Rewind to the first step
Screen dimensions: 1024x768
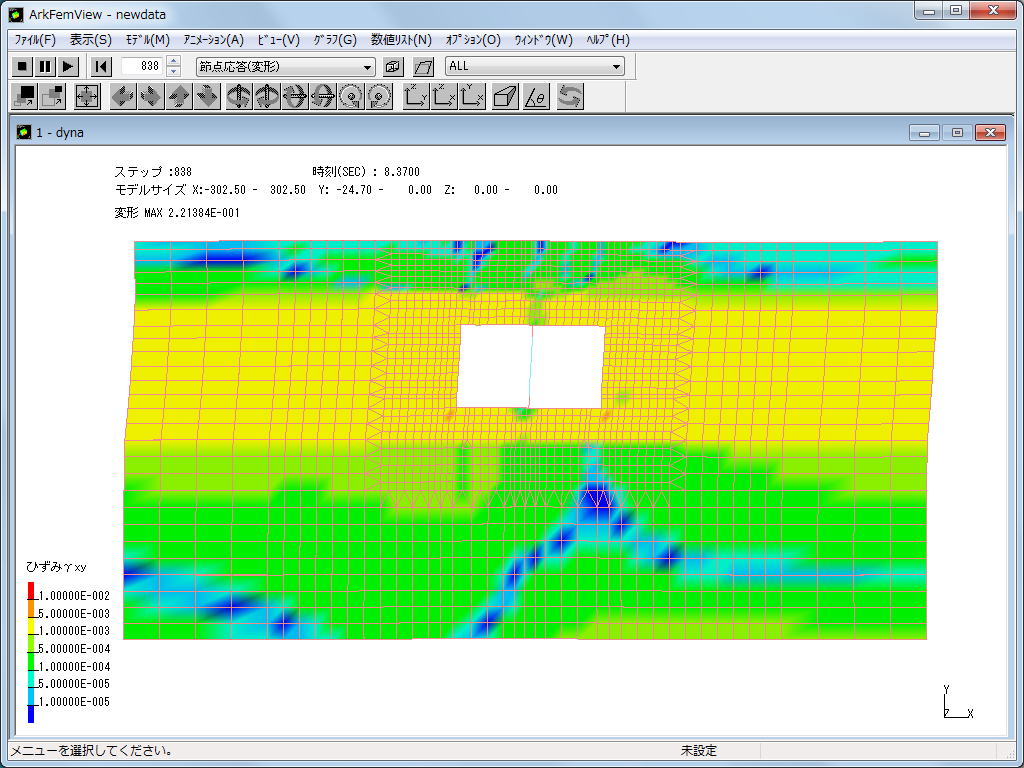pyautogui.click(x=101, y=67)
